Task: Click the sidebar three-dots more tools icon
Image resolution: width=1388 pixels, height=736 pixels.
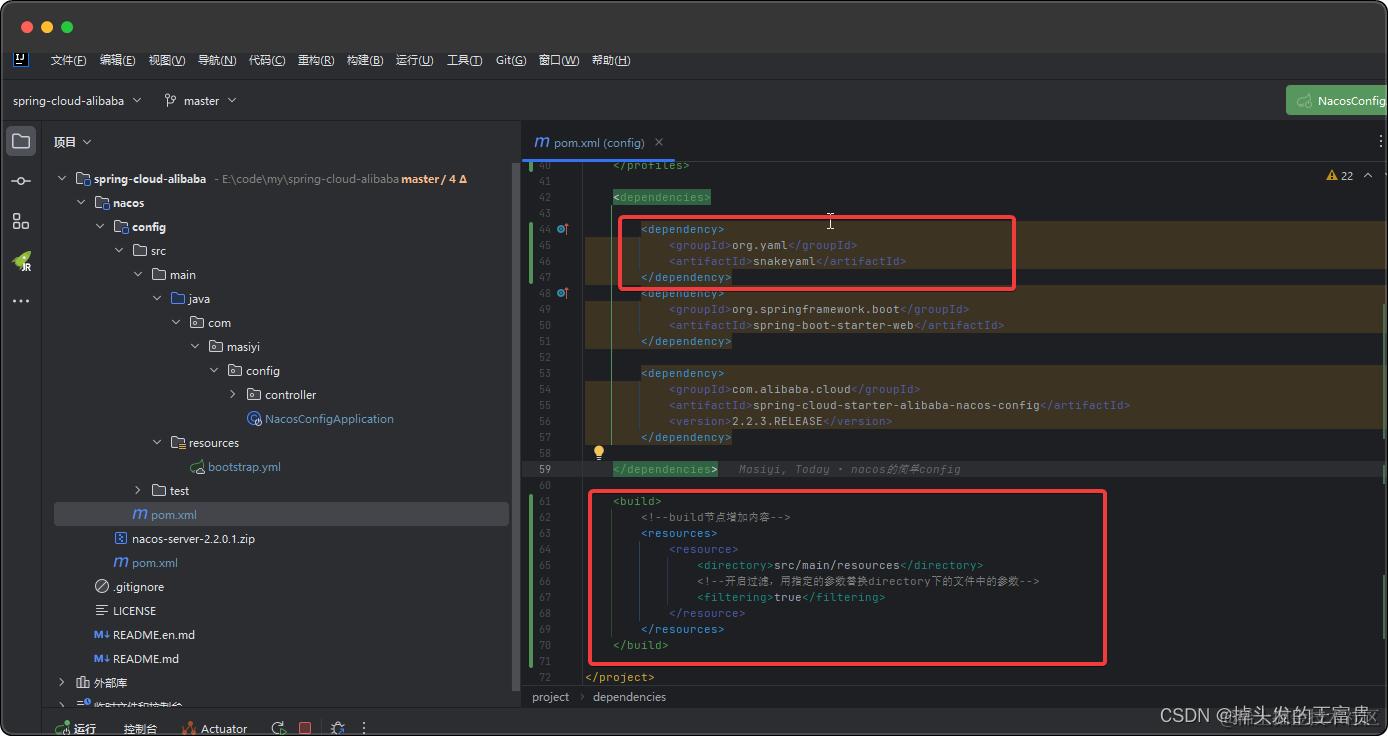Action: (21, 301)
